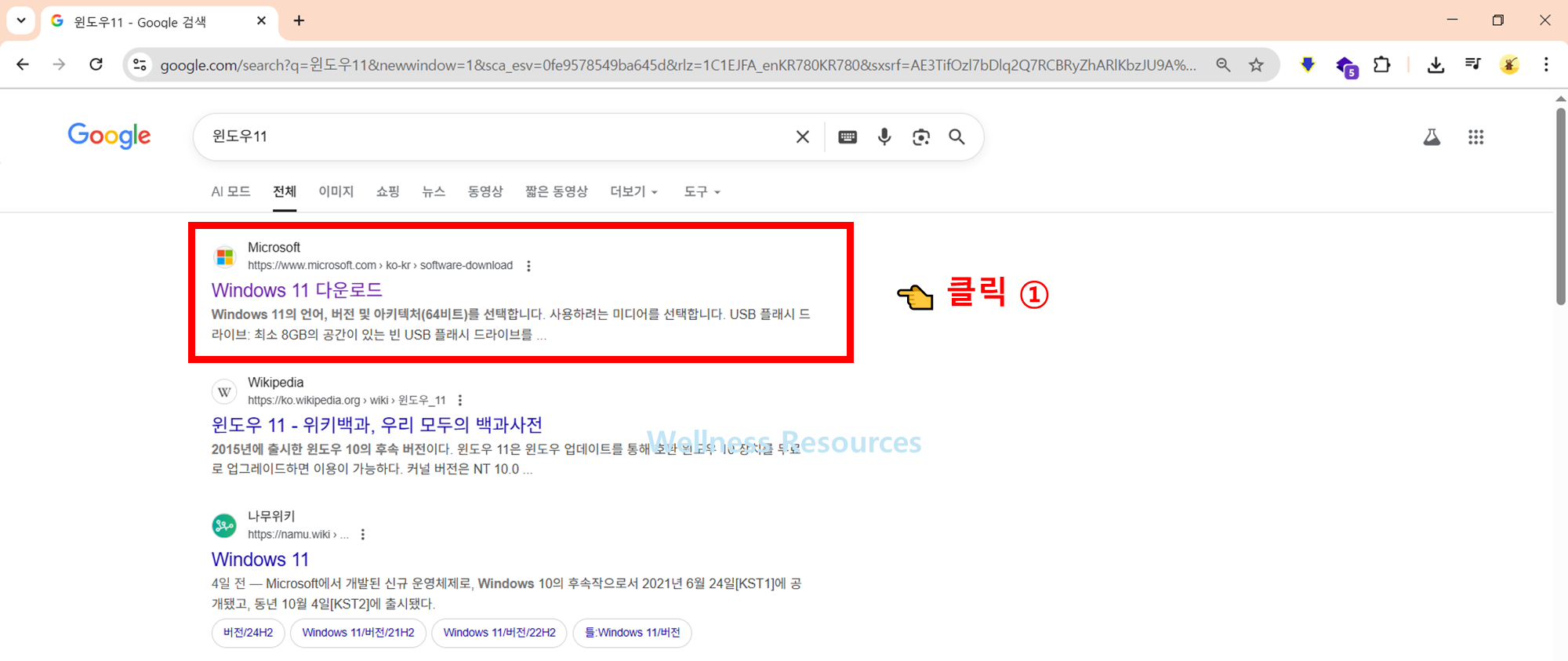This screenshot has width=1568, height=661.
Task: Open more options for Microsoft result
Action: coord(529,266)
